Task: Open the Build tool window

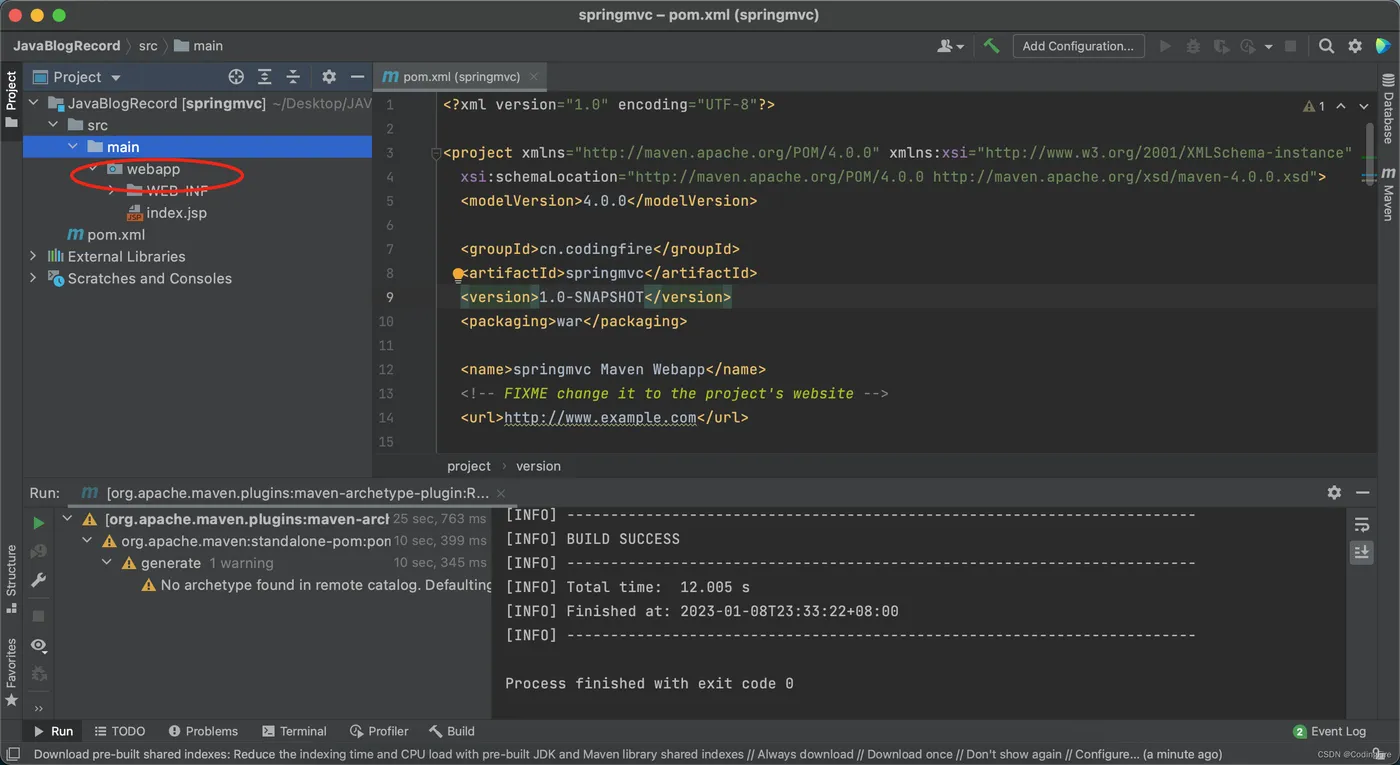Action: pyautogui.click(x=452, y=731)
